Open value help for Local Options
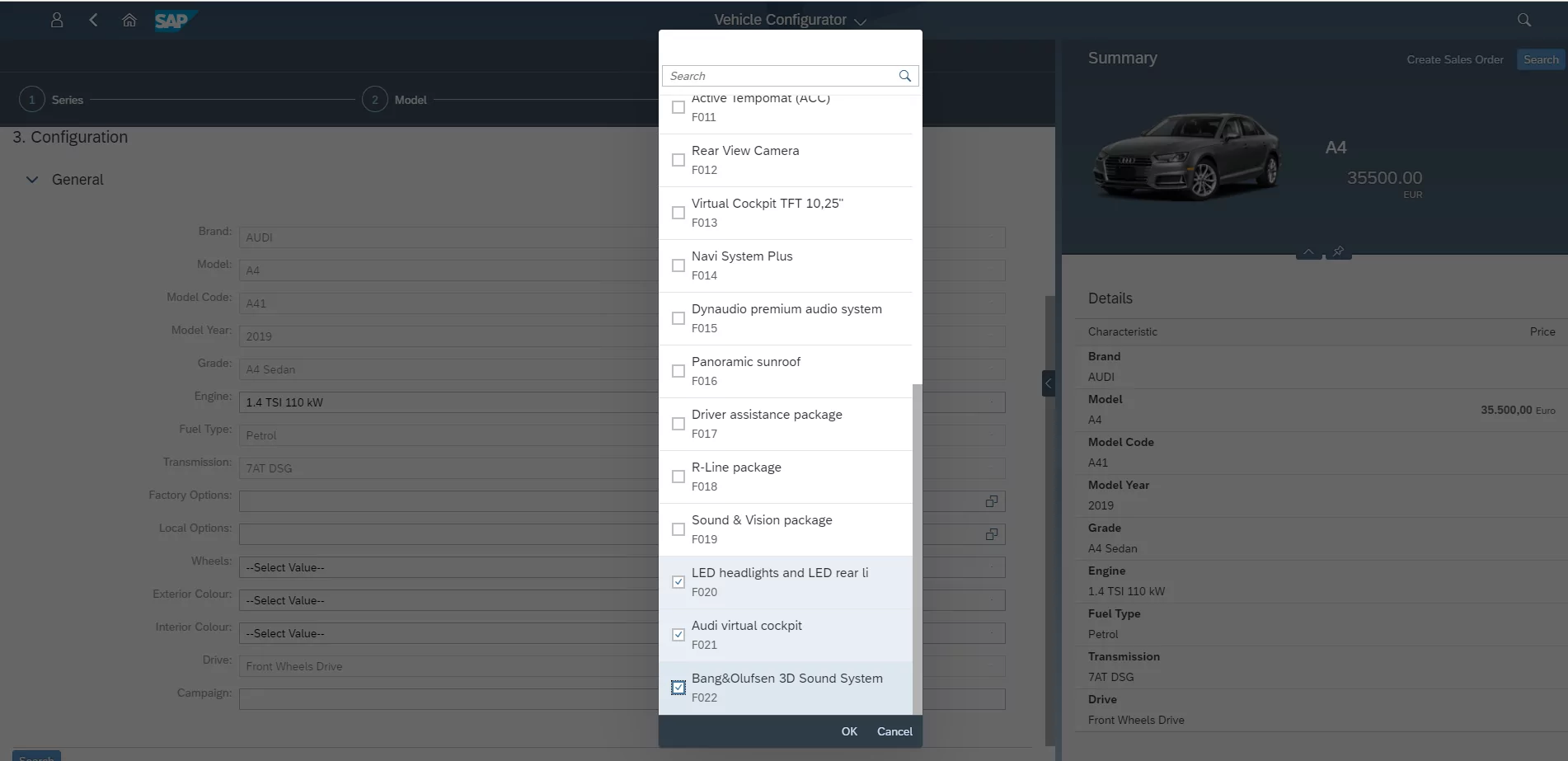Image resolution: width=1568 pixels, height=761 pixels. [992, 534]
